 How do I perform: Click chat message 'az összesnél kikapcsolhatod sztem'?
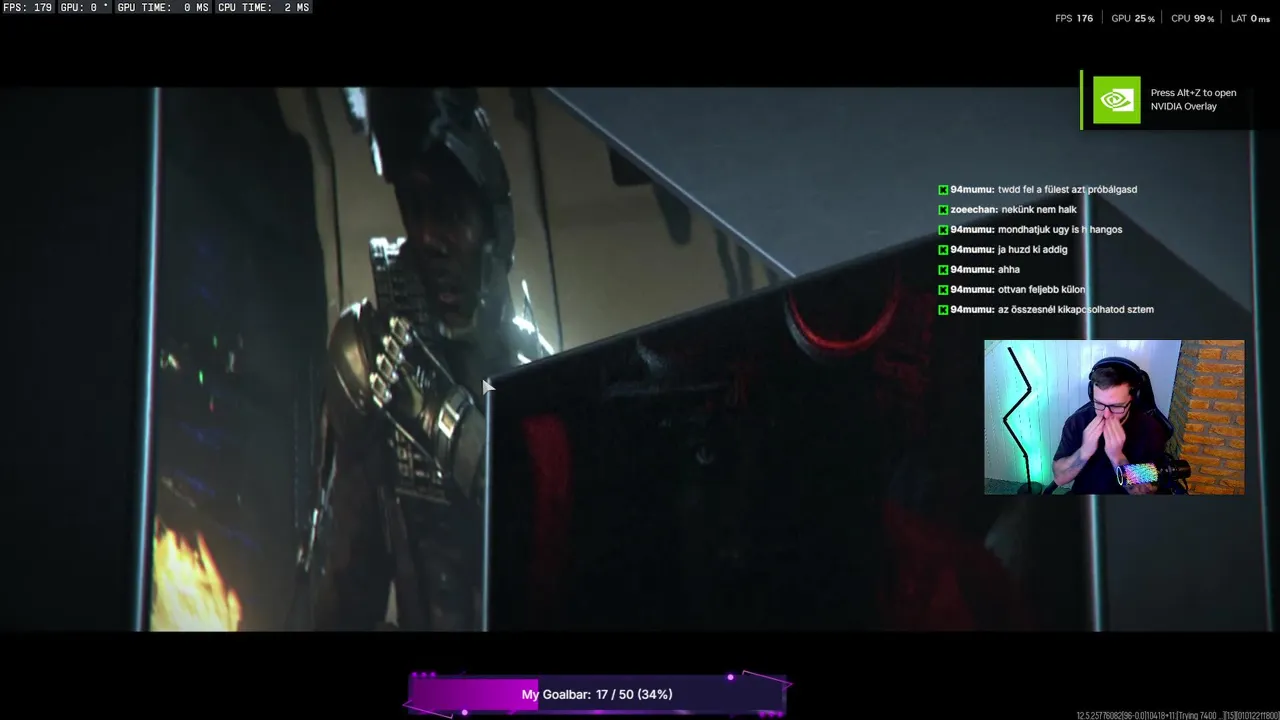(x=1076, y=309)
